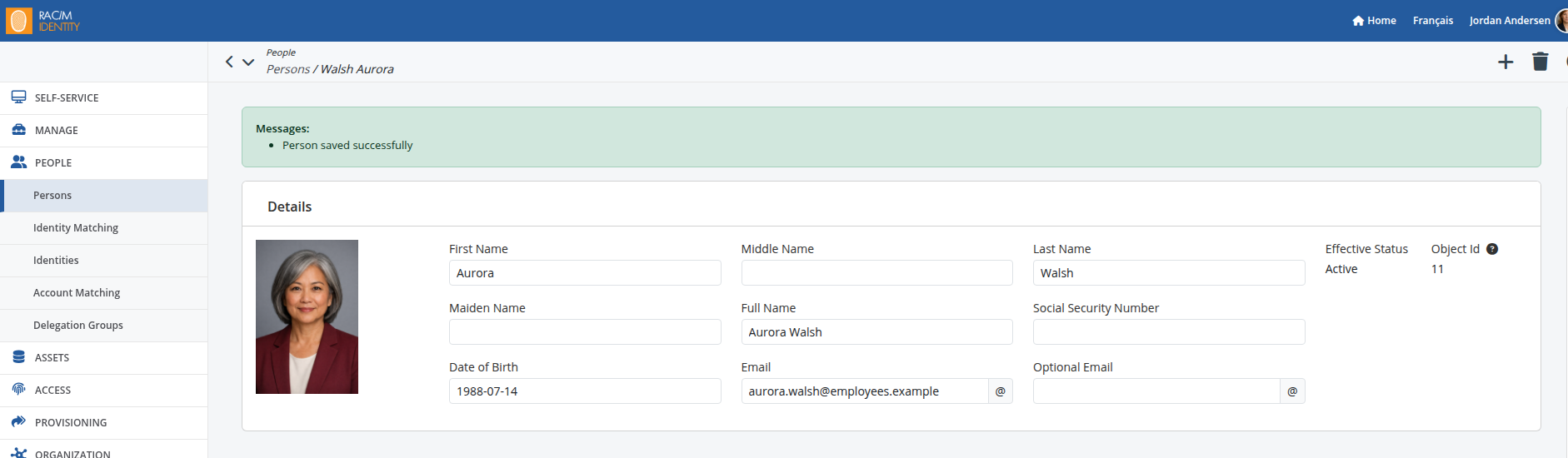Click the Active status value
This screenshot has width=1568, height=458.
click(x=1341, y=269)
